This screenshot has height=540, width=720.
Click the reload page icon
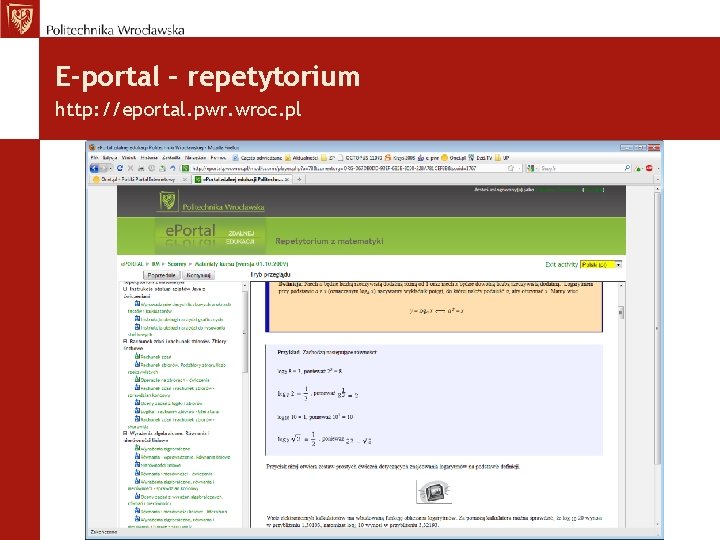[120, 169]
